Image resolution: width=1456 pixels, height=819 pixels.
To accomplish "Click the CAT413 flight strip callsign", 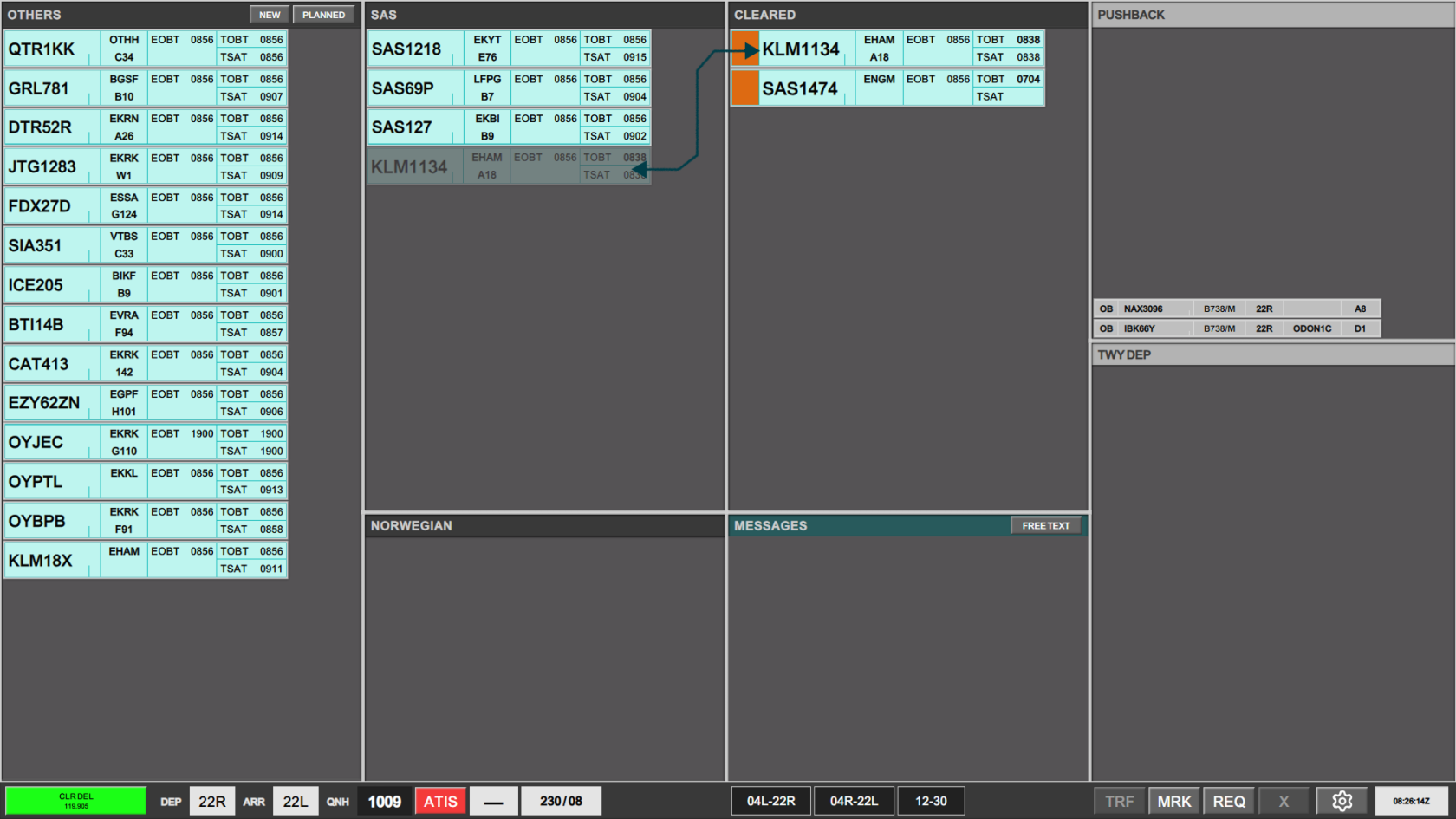I will pos(39,363).
